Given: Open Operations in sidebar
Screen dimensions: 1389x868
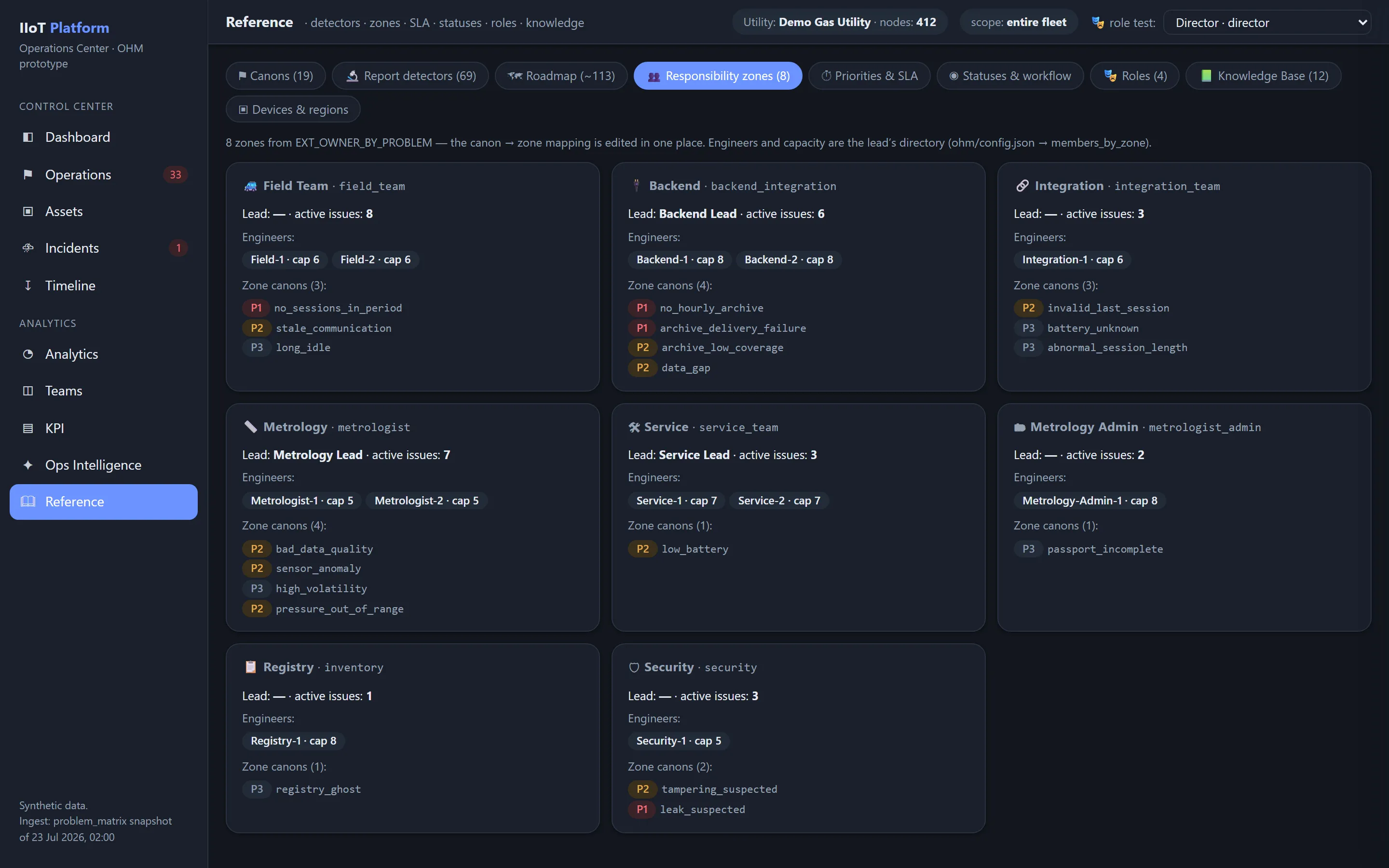Looking at the screenshot, I should [103, 175].
